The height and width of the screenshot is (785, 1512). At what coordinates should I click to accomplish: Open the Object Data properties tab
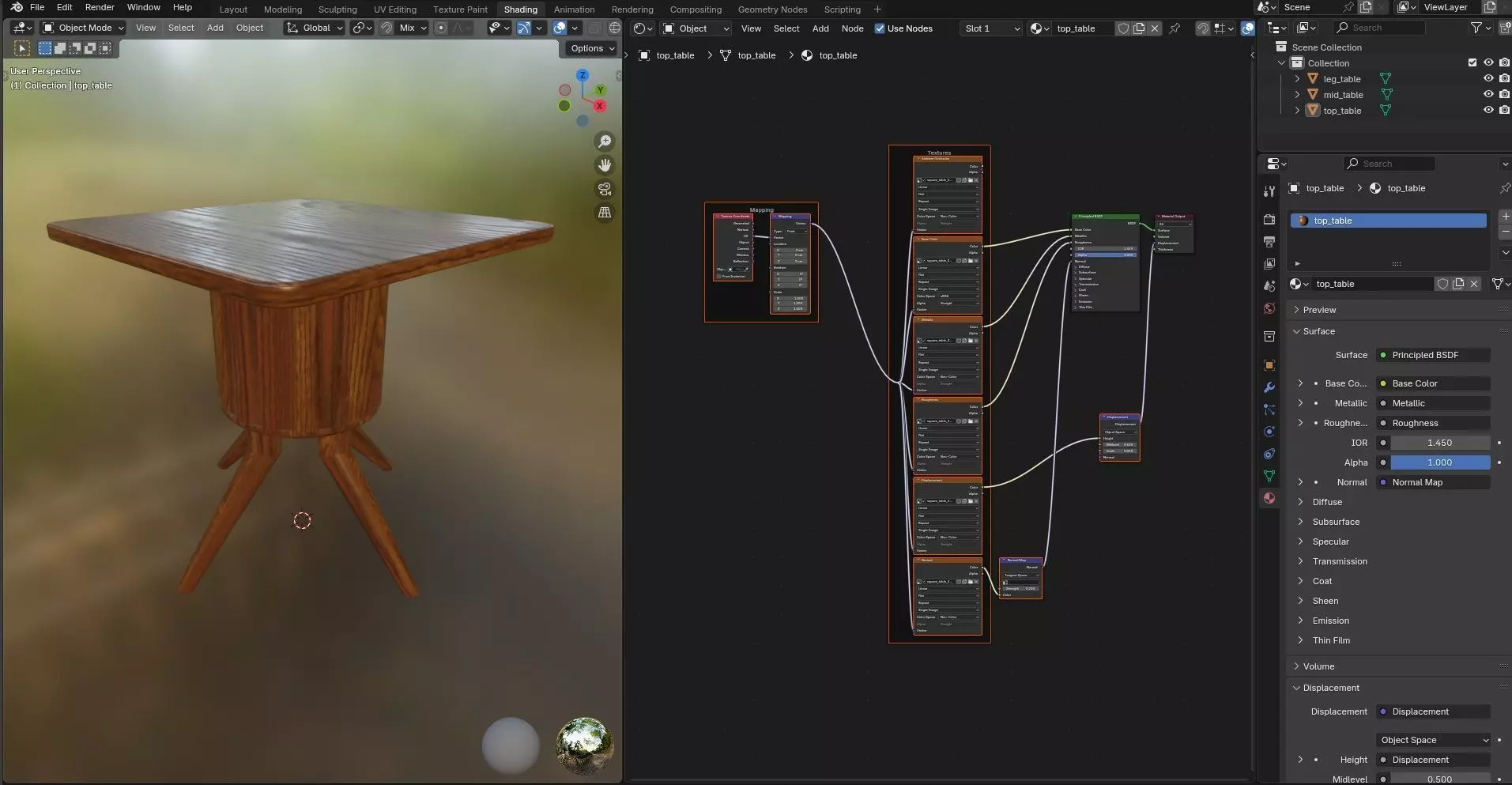[x=1269, y=476]
